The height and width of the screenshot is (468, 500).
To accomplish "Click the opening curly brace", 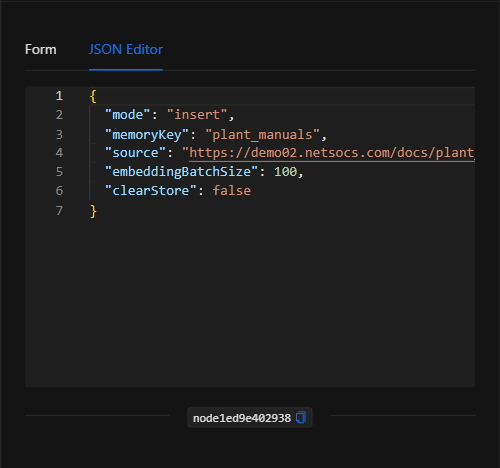I will [x=93, y=96].
